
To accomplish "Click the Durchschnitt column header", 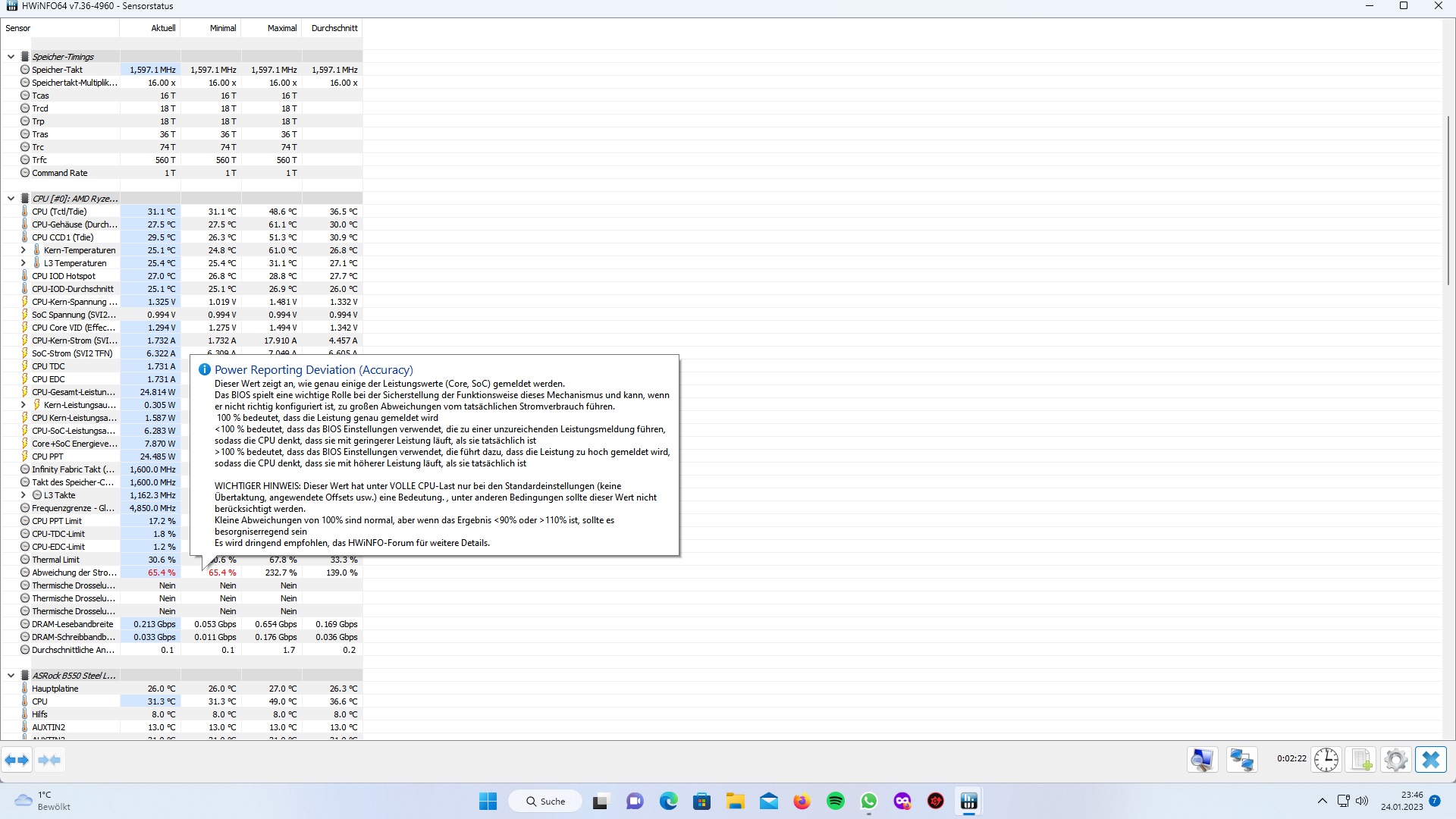I will point(334,28).
